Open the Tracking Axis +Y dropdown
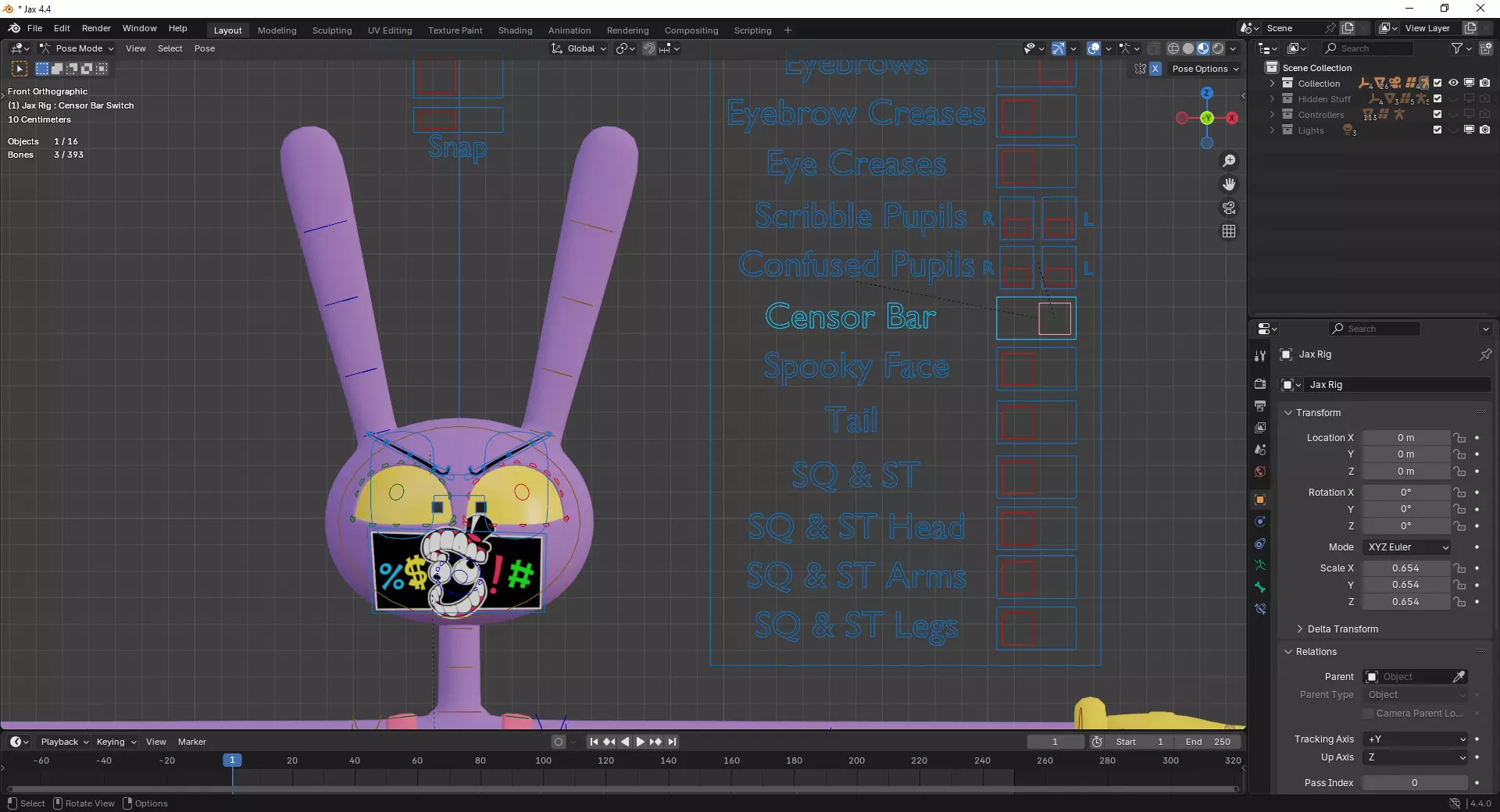The height and width of the screenshot is (812, 1500). pyautogui.click(x=1416, y=739)
